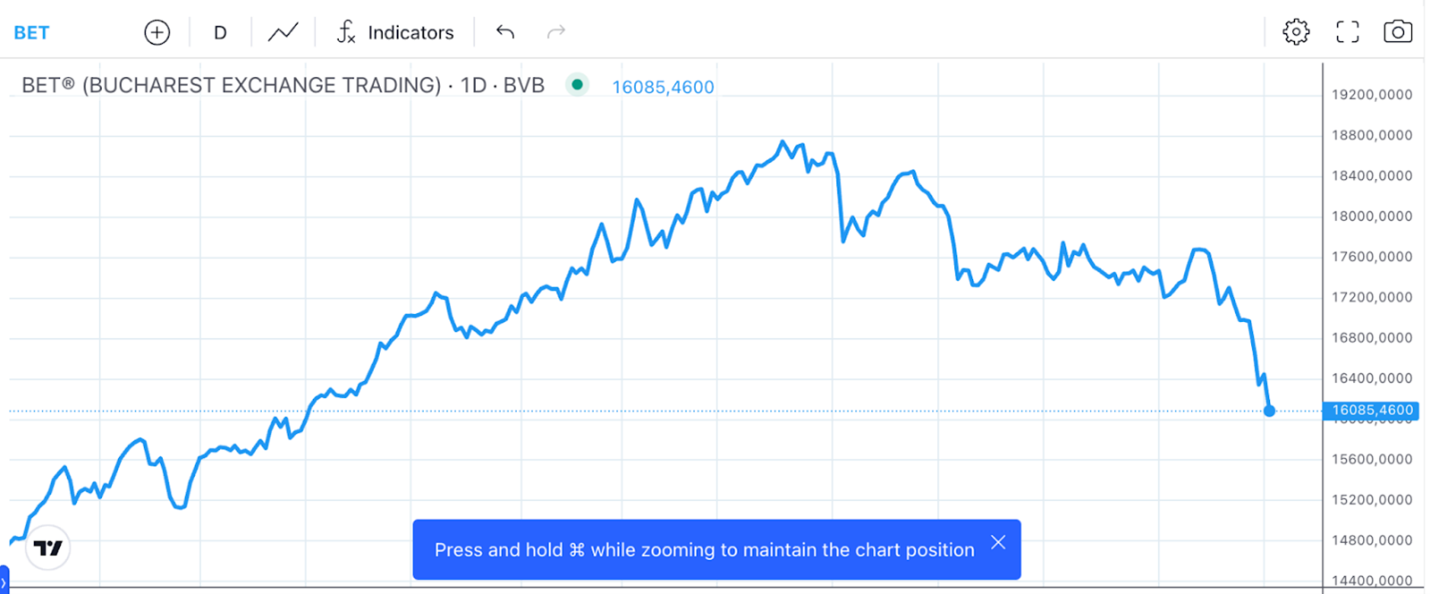
Task: Click the redo arrow icon
Action: click(556, 32)
